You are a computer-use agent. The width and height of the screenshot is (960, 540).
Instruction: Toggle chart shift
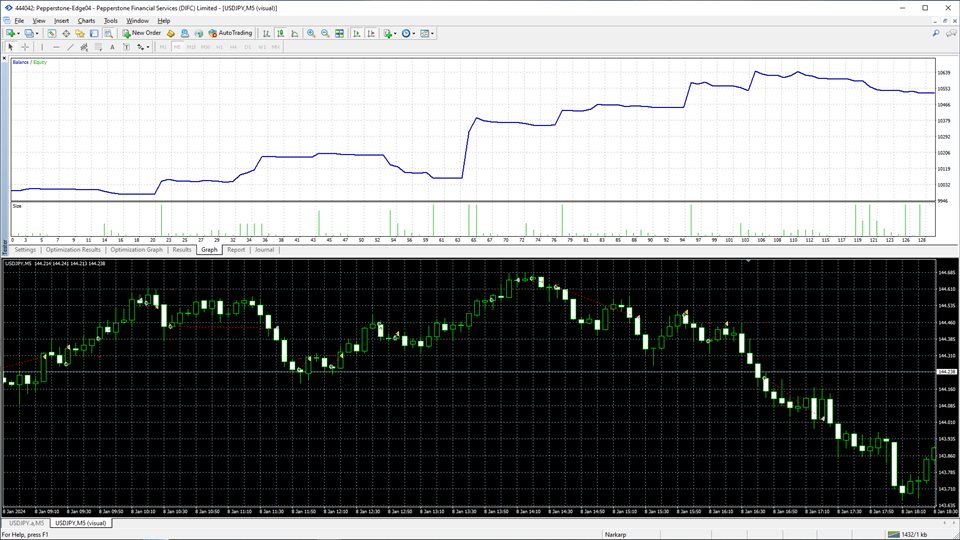(x=371, y=33)
